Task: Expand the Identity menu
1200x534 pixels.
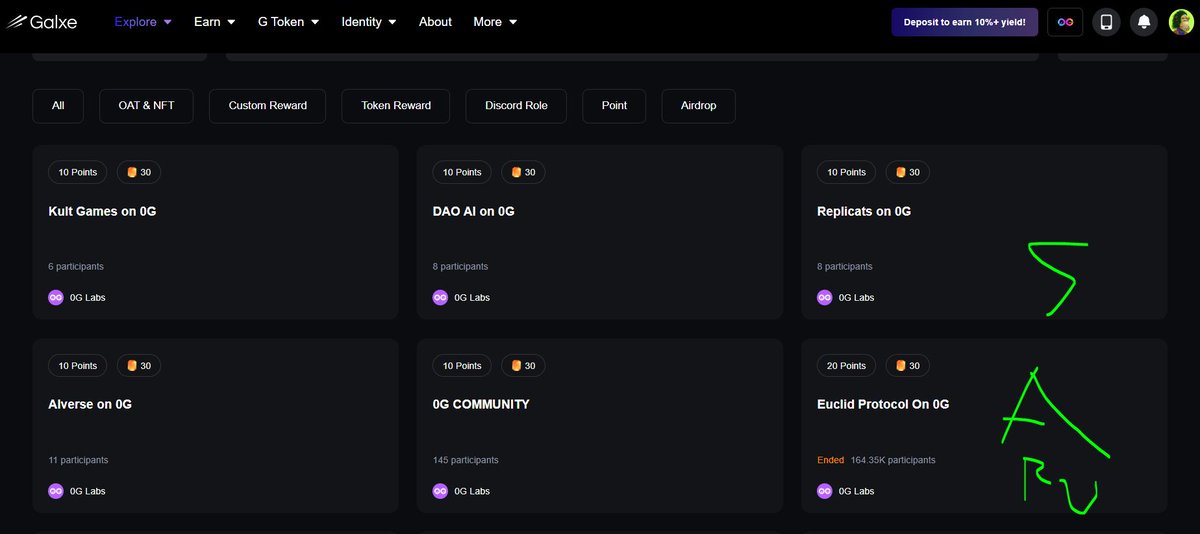Action: coord(369,21)
